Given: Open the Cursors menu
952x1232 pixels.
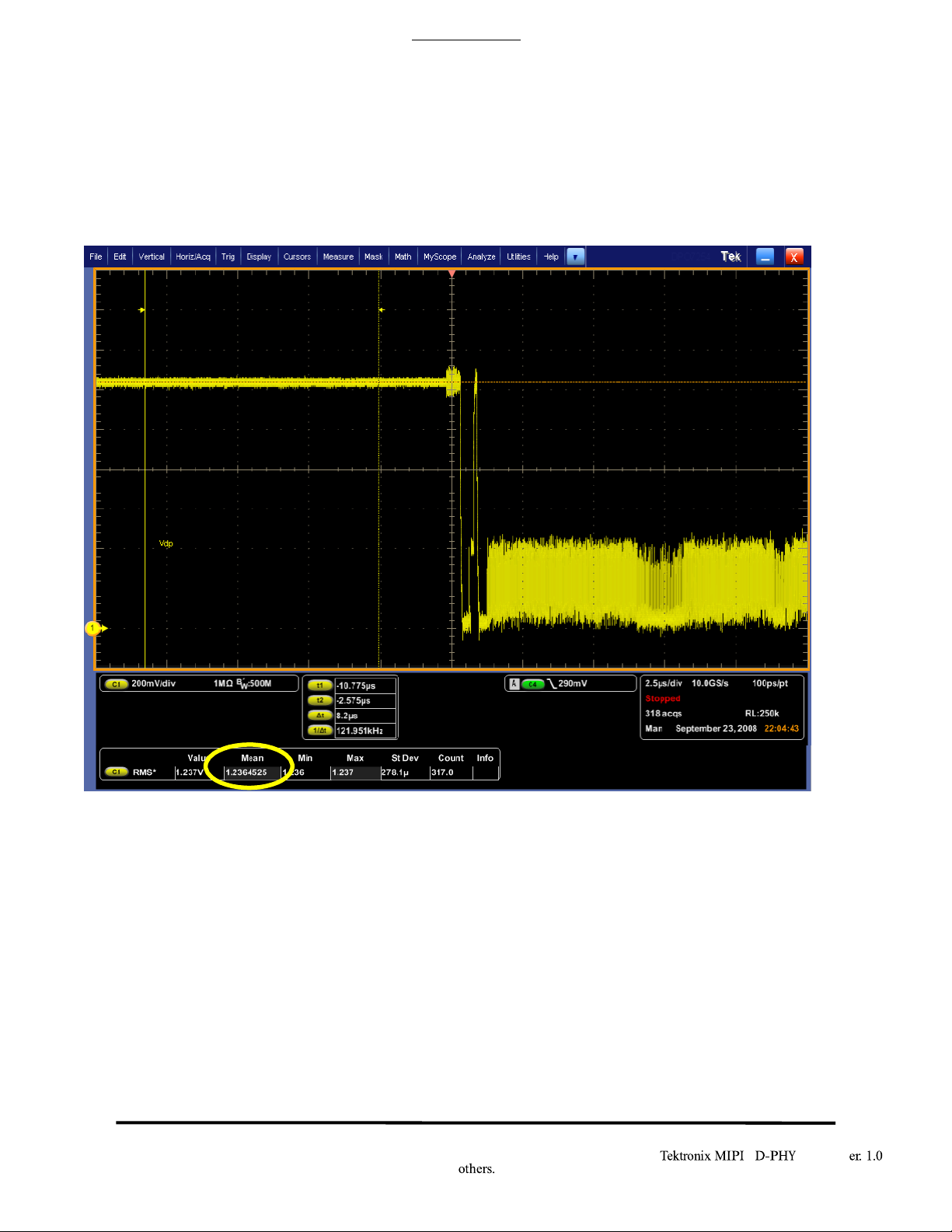Looking at the screenshot, I should tap(297, 257).
